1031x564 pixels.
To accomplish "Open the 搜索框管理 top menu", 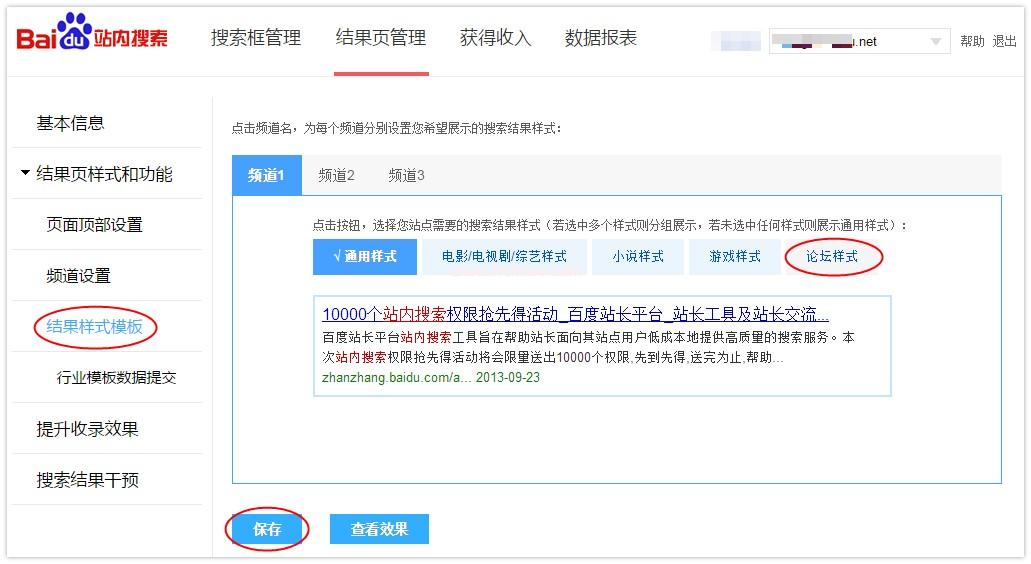I will coord(256,38).
